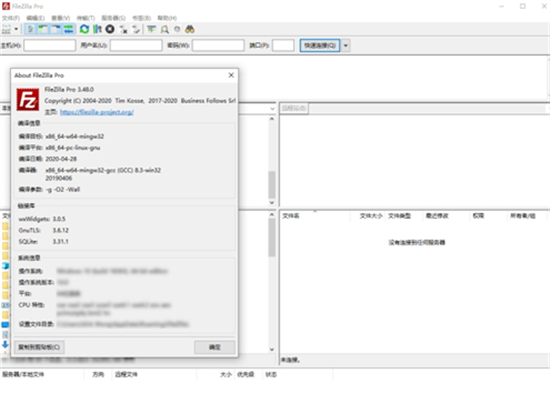550x414 pixels.
Task: Select the build date 2020-04-28 text
Action: pos(61,159)
